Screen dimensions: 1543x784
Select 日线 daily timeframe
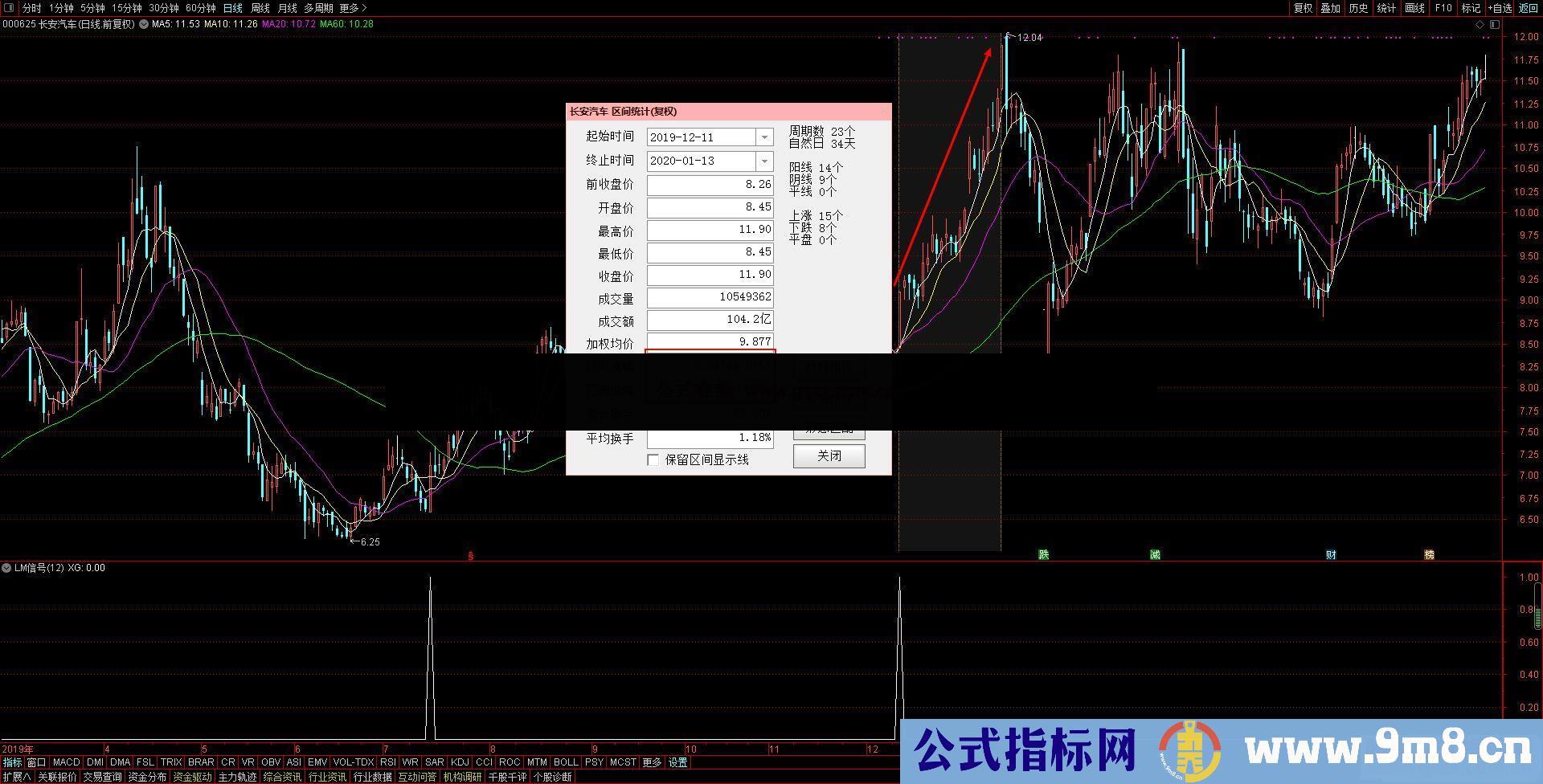point(233,8)
